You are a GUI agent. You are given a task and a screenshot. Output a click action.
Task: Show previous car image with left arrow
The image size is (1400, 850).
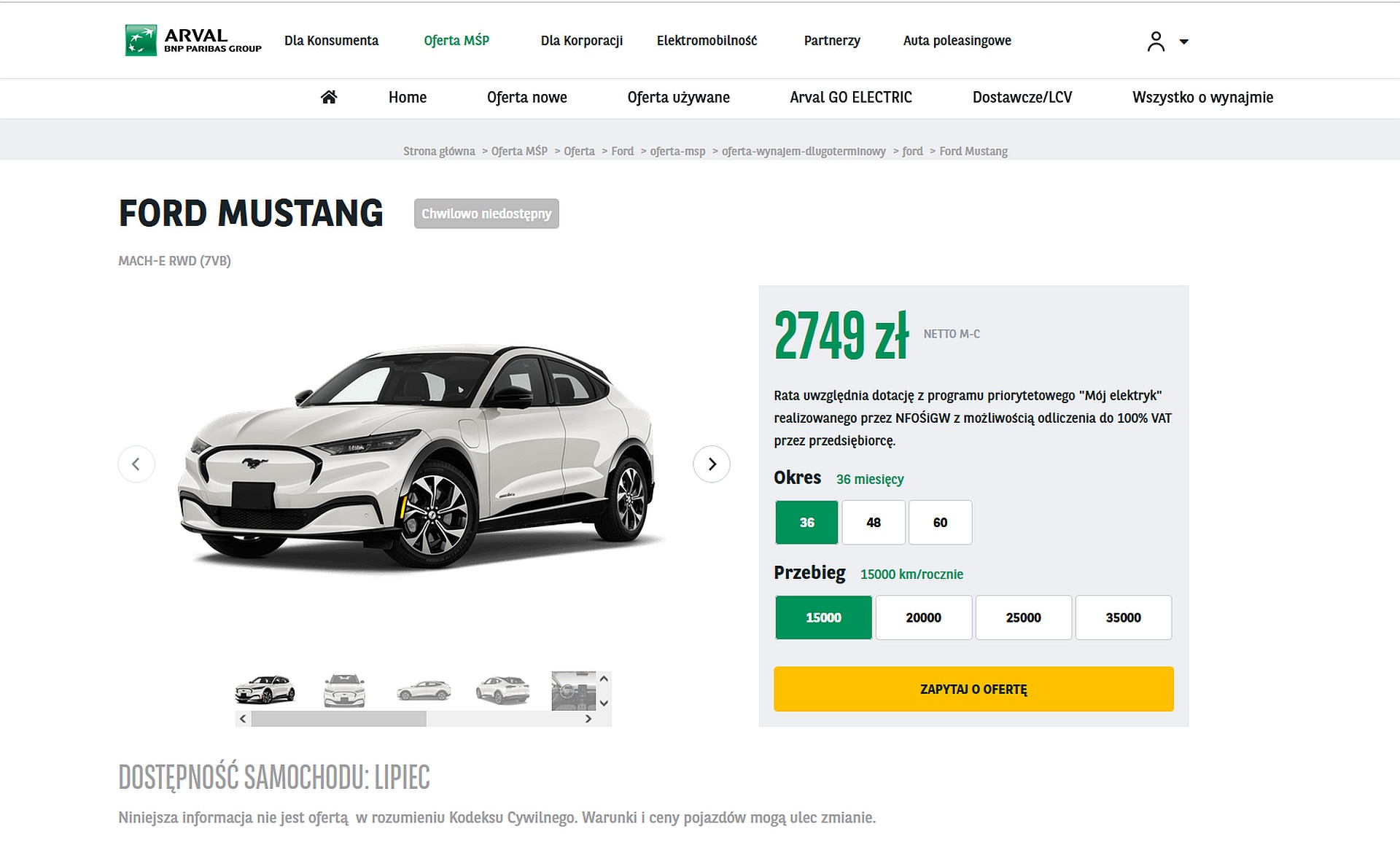(x=136, y=464)
